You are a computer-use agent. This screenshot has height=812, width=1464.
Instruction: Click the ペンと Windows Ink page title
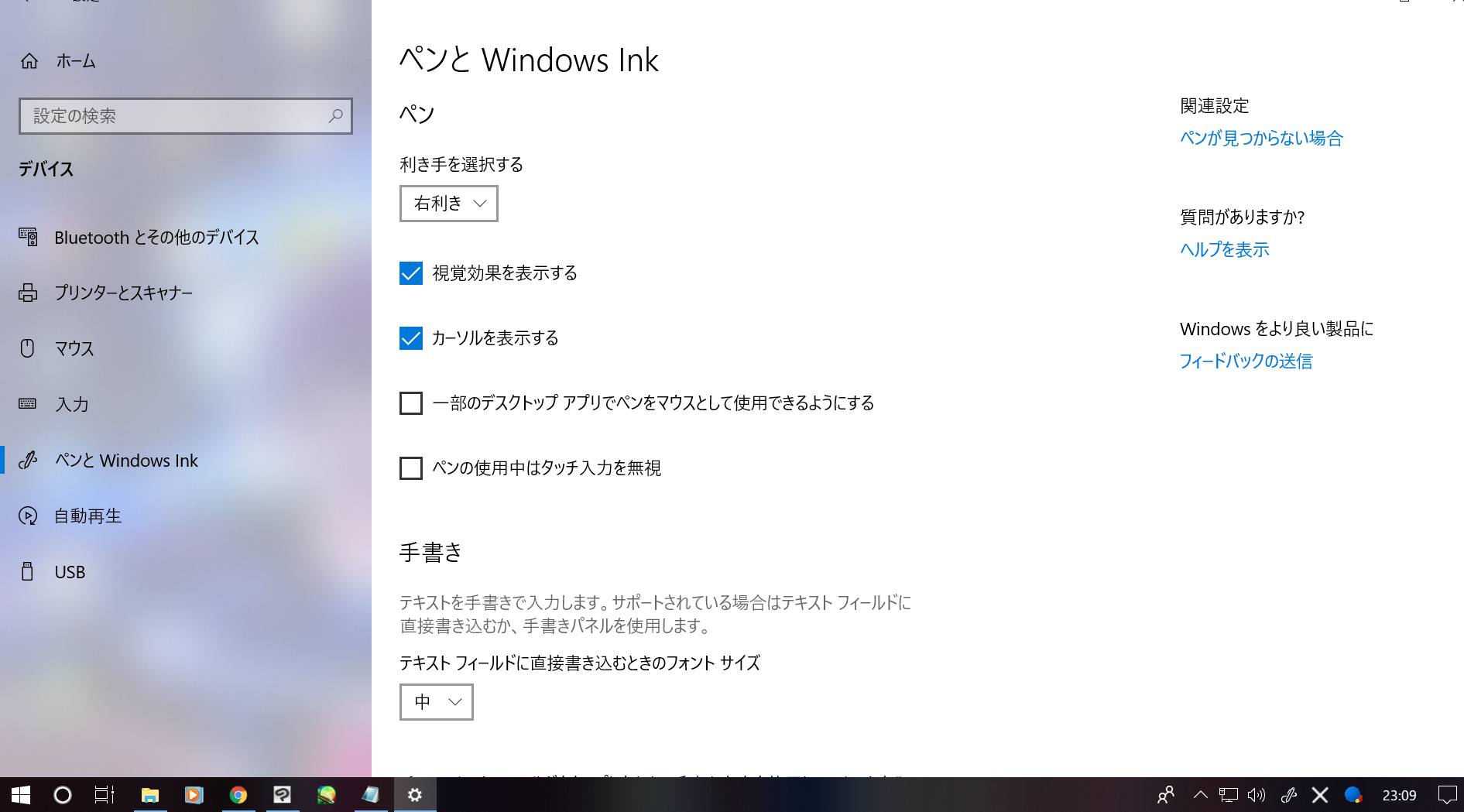click(530, 60)
